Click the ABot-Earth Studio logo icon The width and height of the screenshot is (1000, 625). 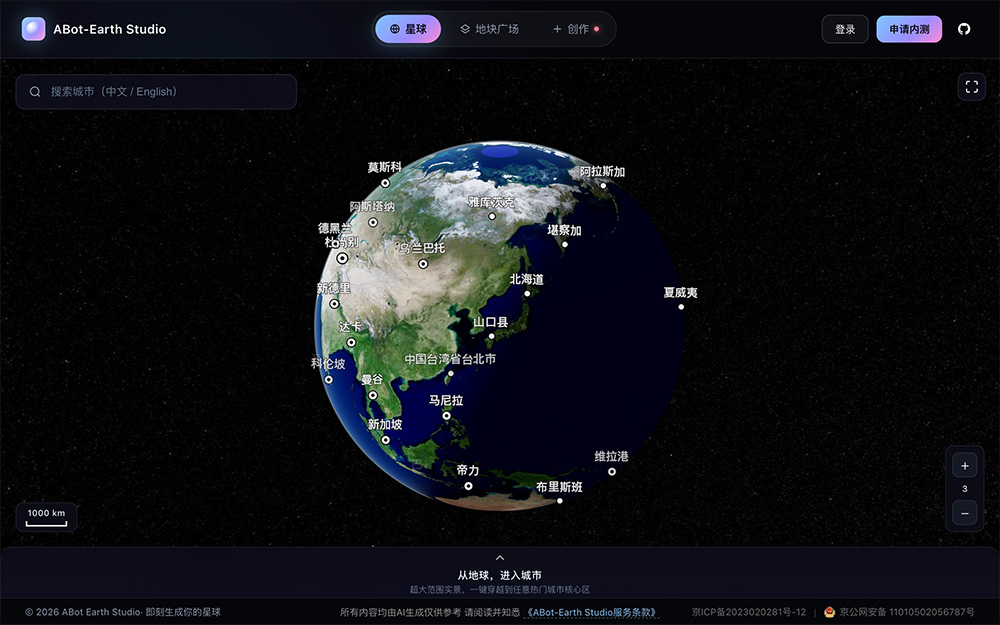pyautogui.click(x=33, y=29)
